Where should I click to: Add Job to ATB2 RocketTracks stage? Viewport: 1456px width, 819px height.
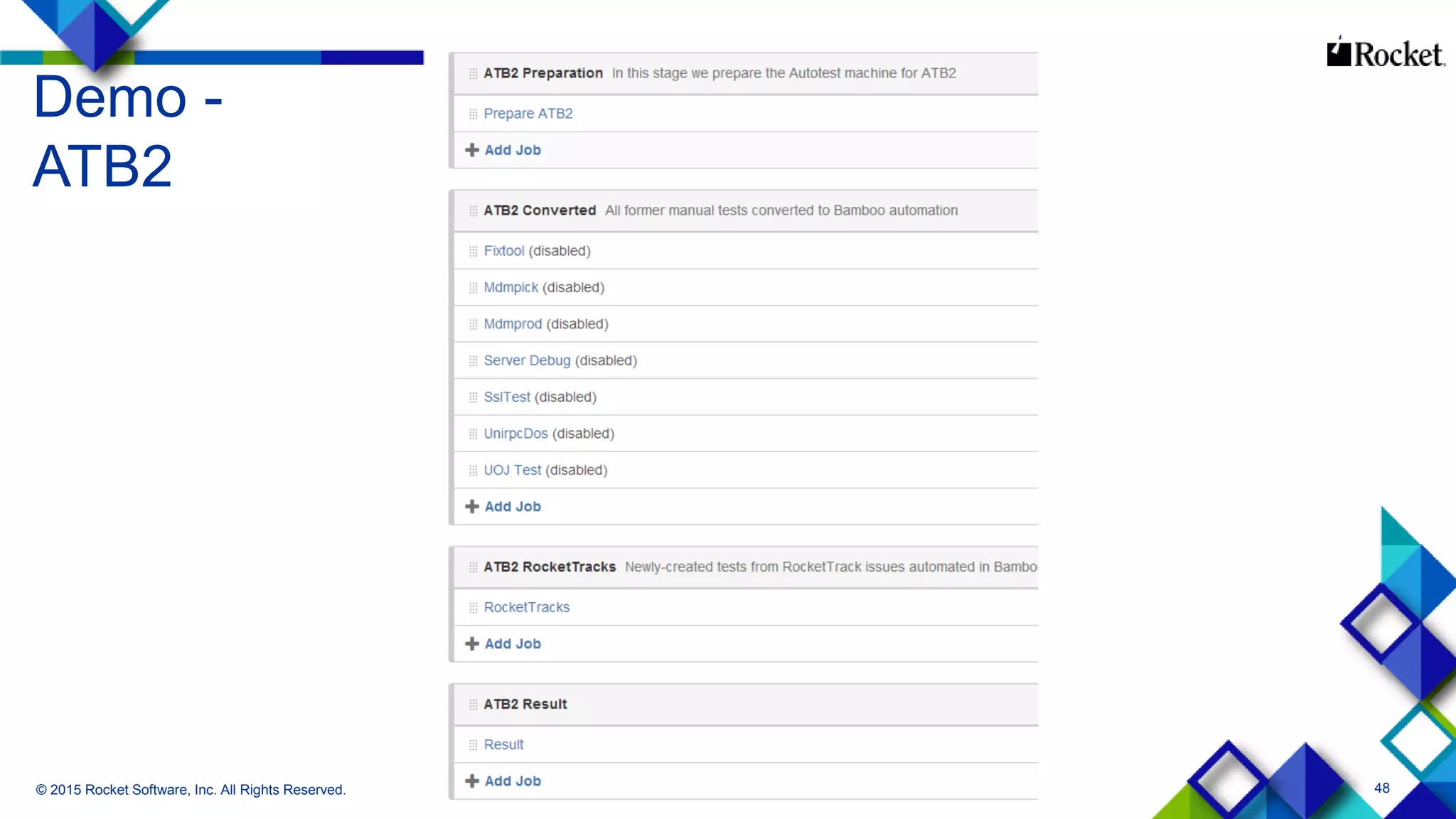(x=513, y=643)
